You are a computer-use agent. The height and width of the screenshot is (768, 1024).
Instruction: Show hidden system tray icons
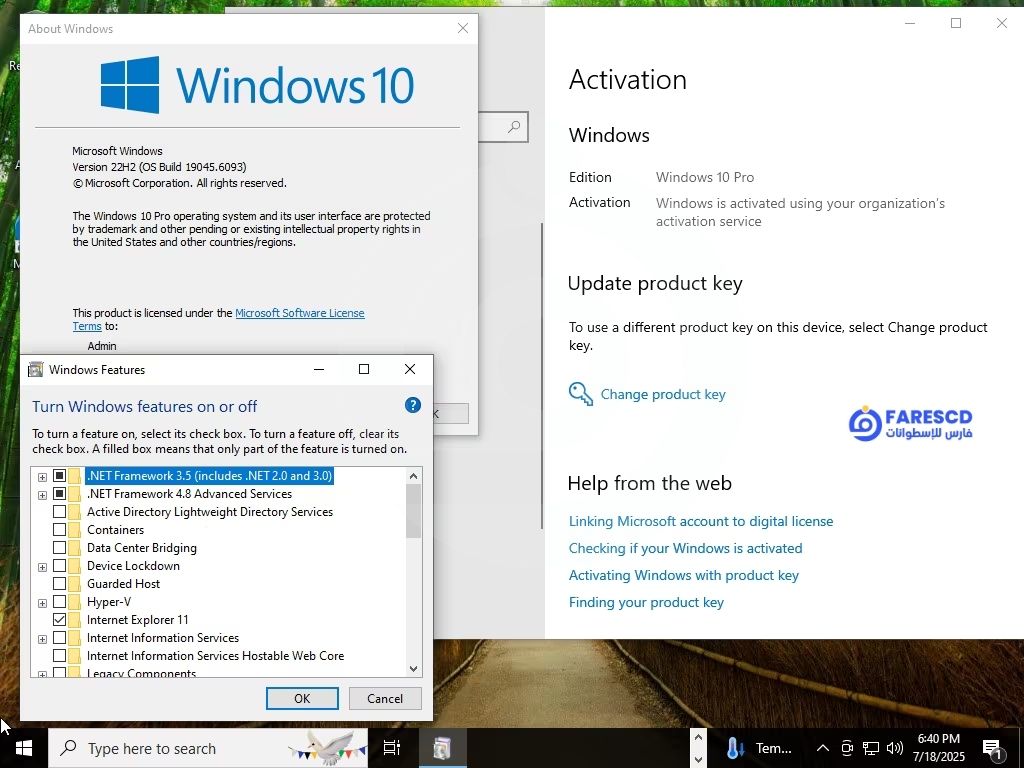coord(823,748)
